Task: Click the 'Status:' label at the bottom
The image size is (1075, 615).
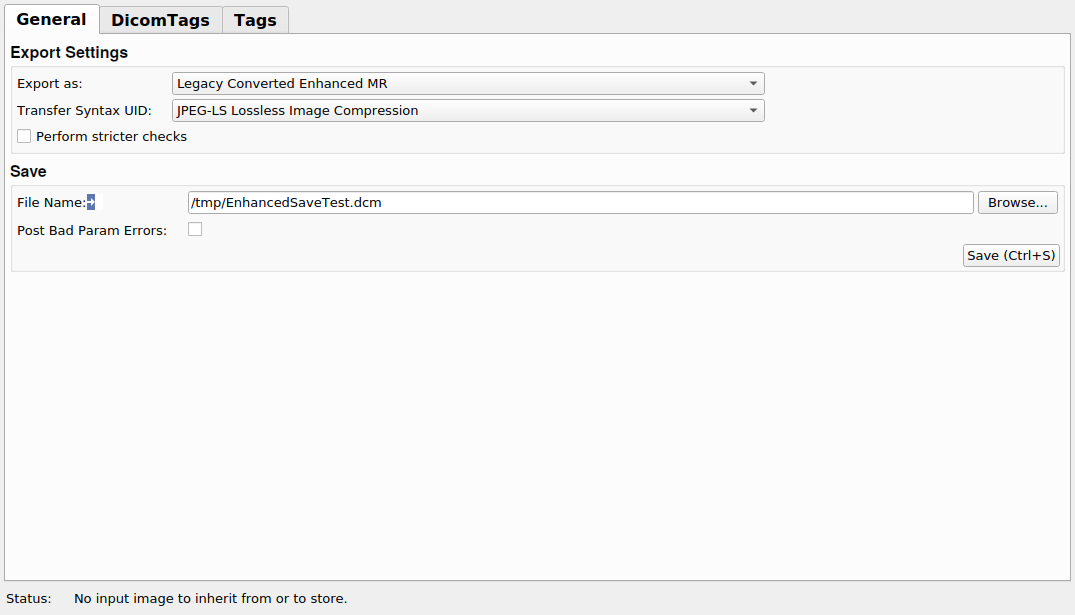Action: pos(28,599)
